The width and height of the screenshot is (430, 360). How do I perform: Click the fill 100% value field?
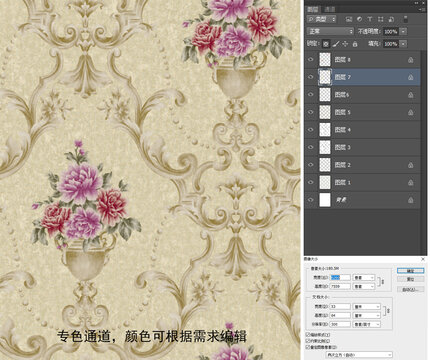coord(391,44)
